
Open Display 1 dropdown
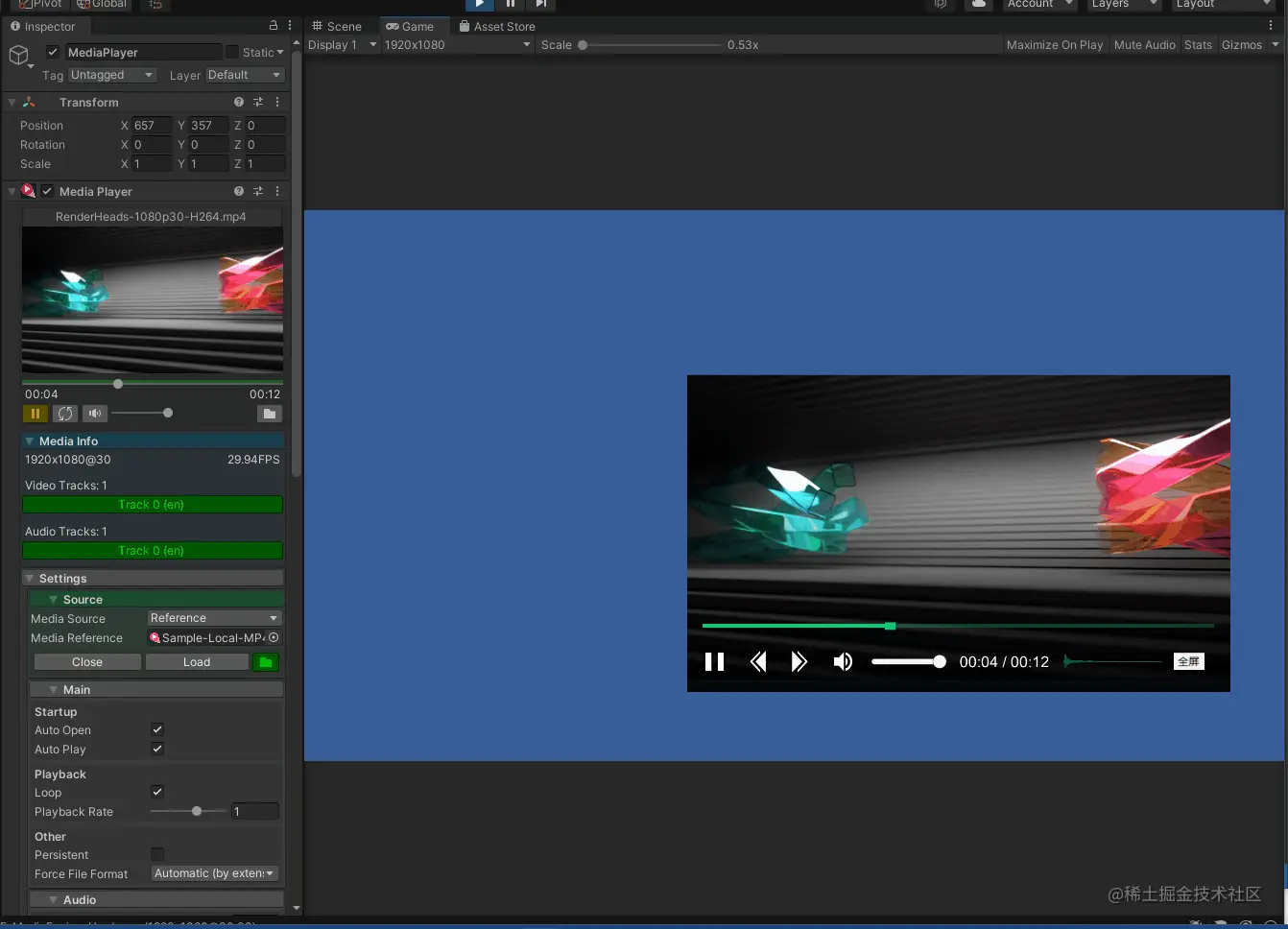pos(342,45)
